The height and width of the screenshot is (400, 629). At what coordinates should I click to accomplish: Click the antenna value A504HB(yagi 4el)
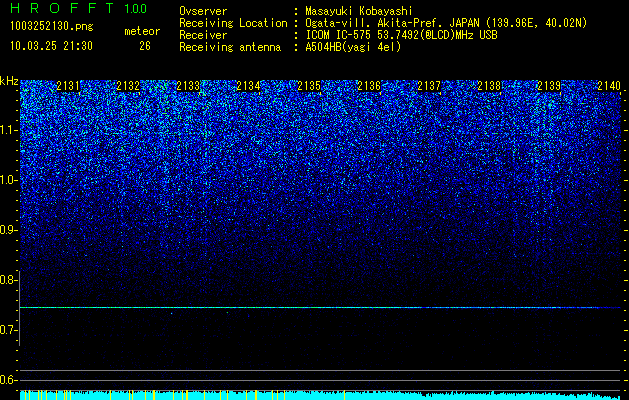point(353,47)
